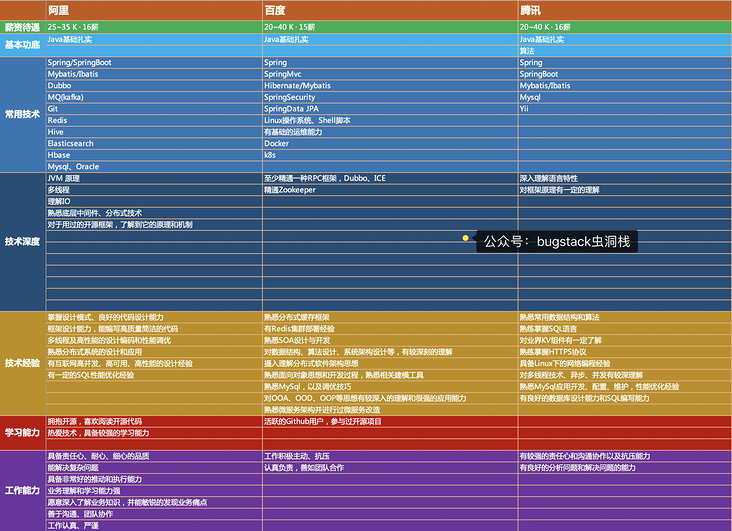
Task: Select the 腾讯 column header
Action: tap(625, 10)
